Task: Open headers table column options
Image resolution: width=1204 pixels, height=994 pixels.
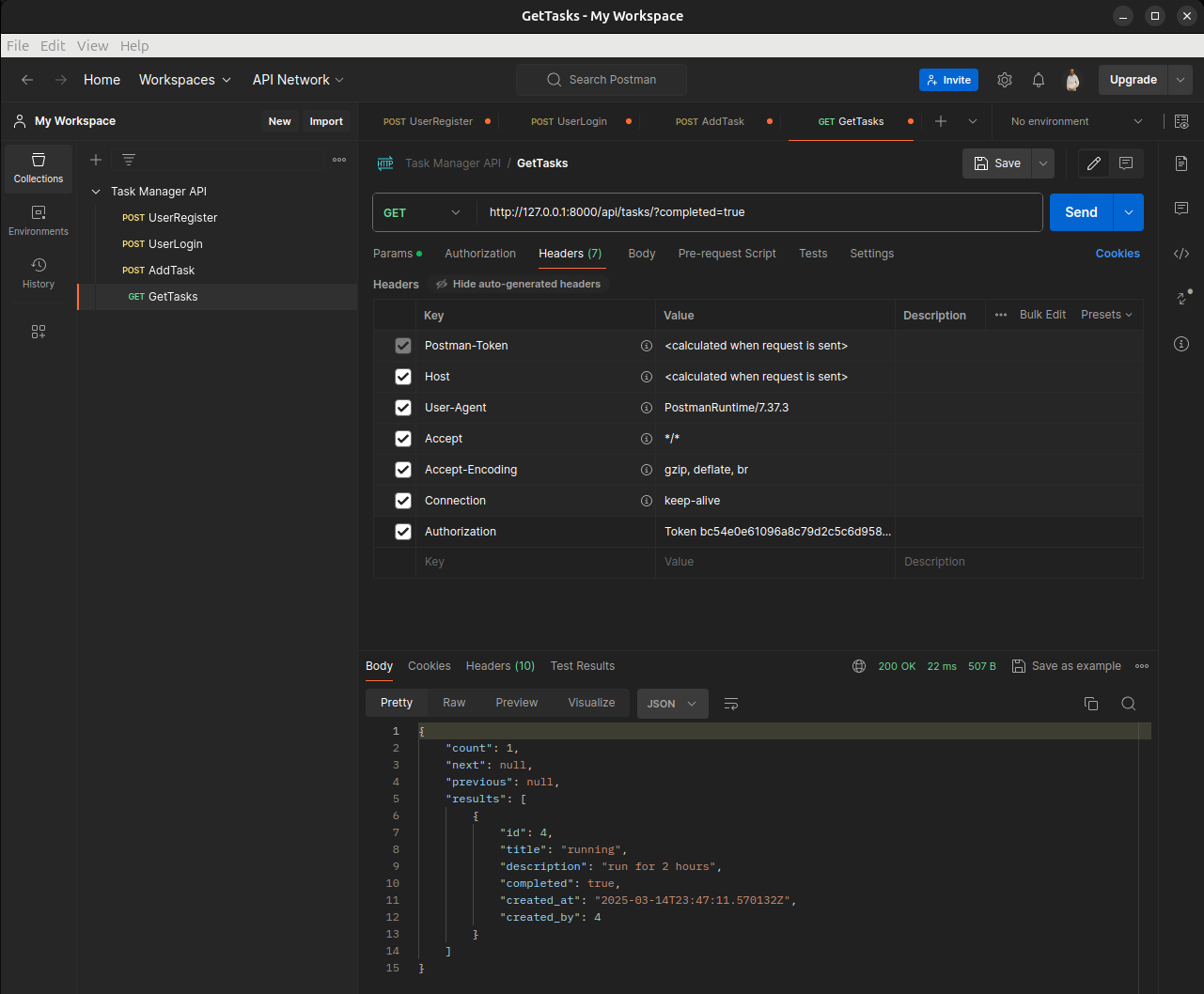Action: click(x=1001, y=315)
